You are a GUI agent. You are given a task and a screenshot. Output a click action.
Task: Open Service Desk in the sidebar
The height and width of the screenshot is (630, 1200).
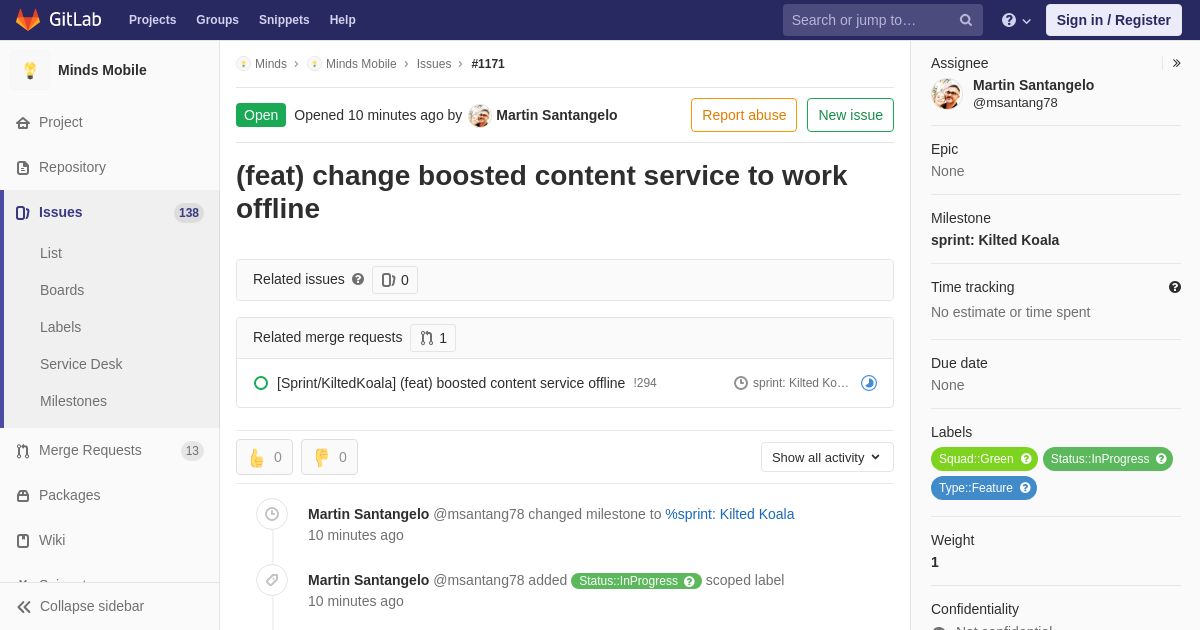(81, 364)
